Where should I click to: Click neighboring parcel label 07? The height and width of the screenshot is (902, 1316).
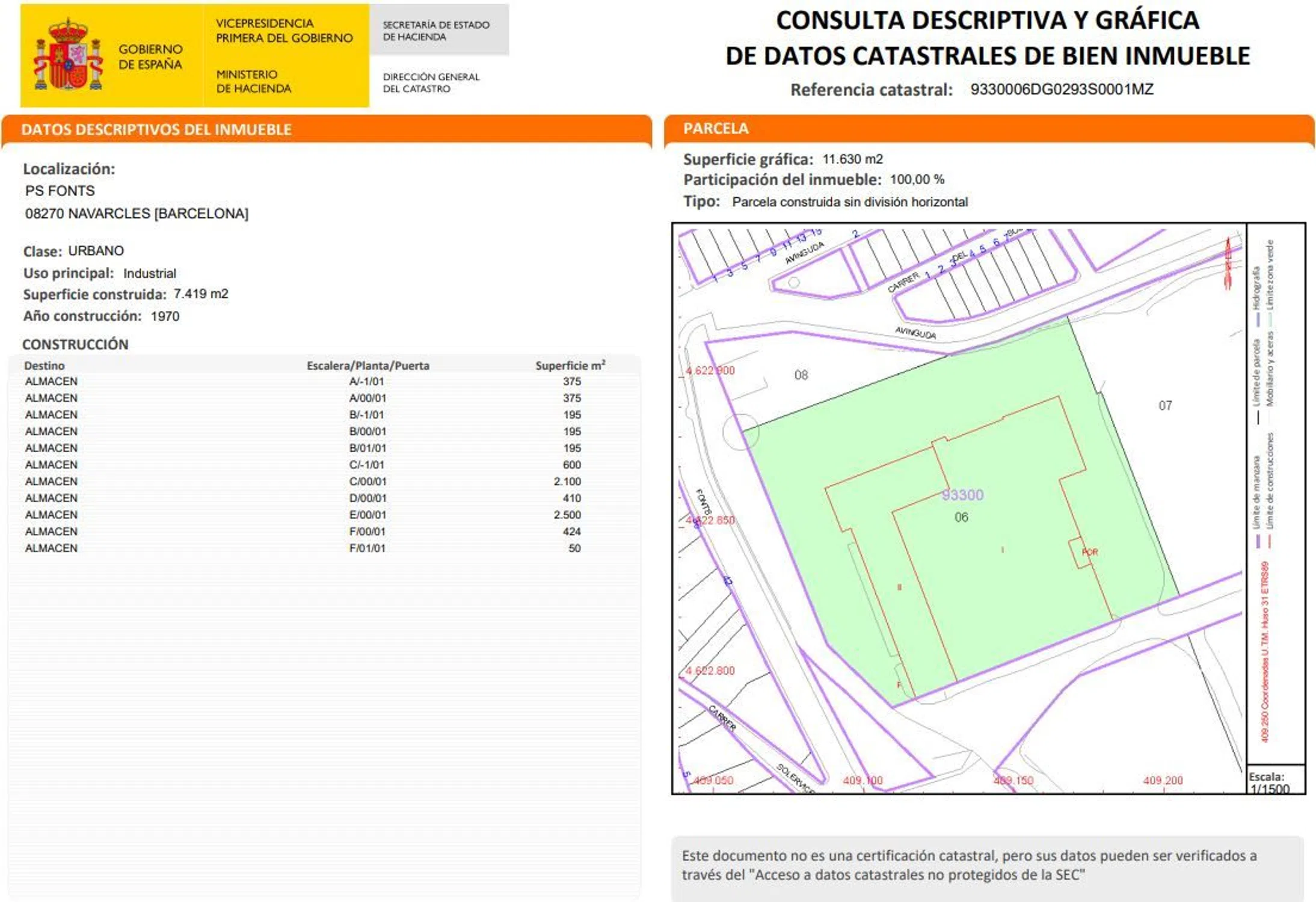click(x=1165, y=406)
